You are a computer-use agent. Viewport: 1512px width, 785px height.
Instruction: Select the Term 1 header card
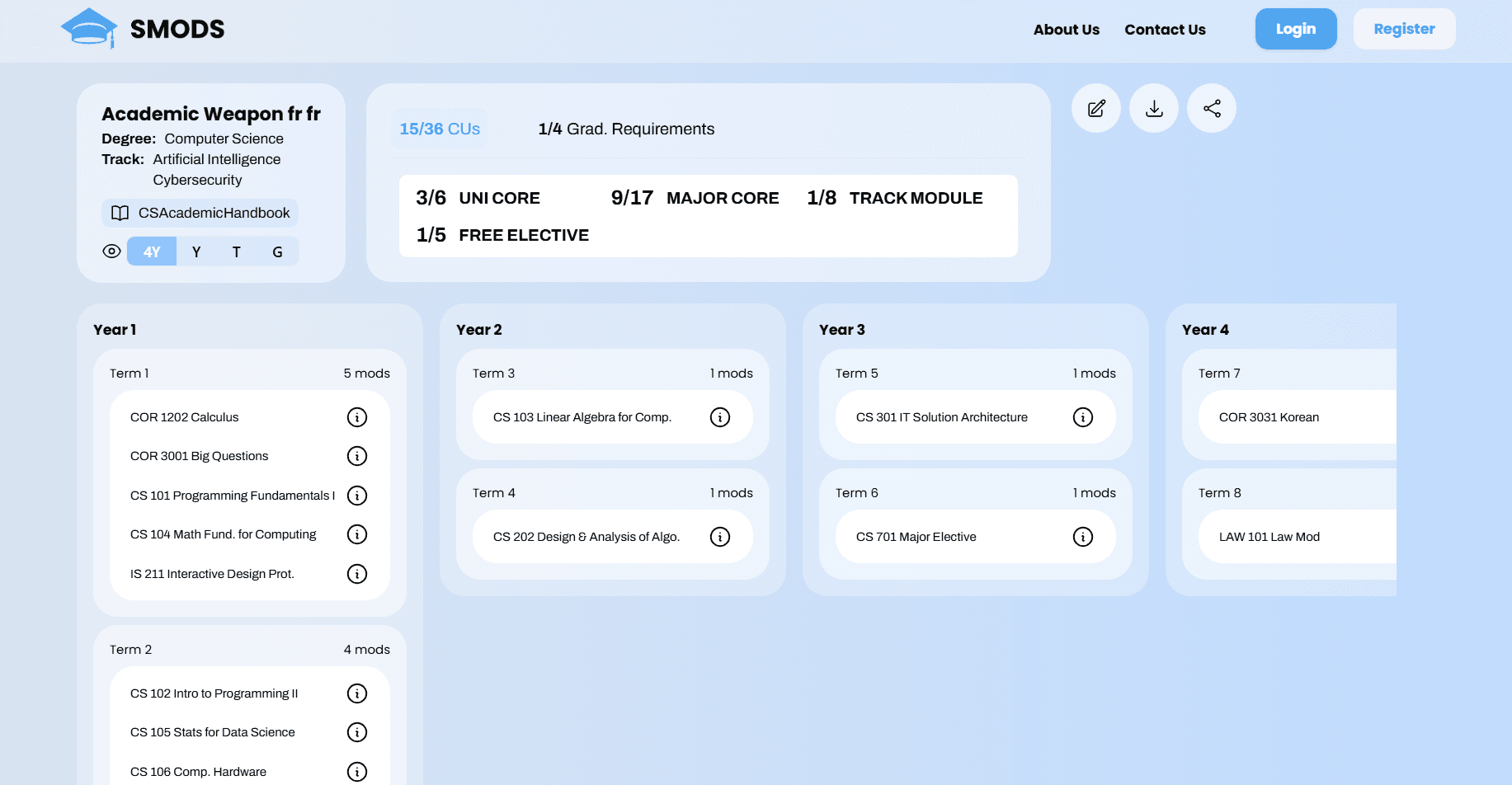pos(249,373)
